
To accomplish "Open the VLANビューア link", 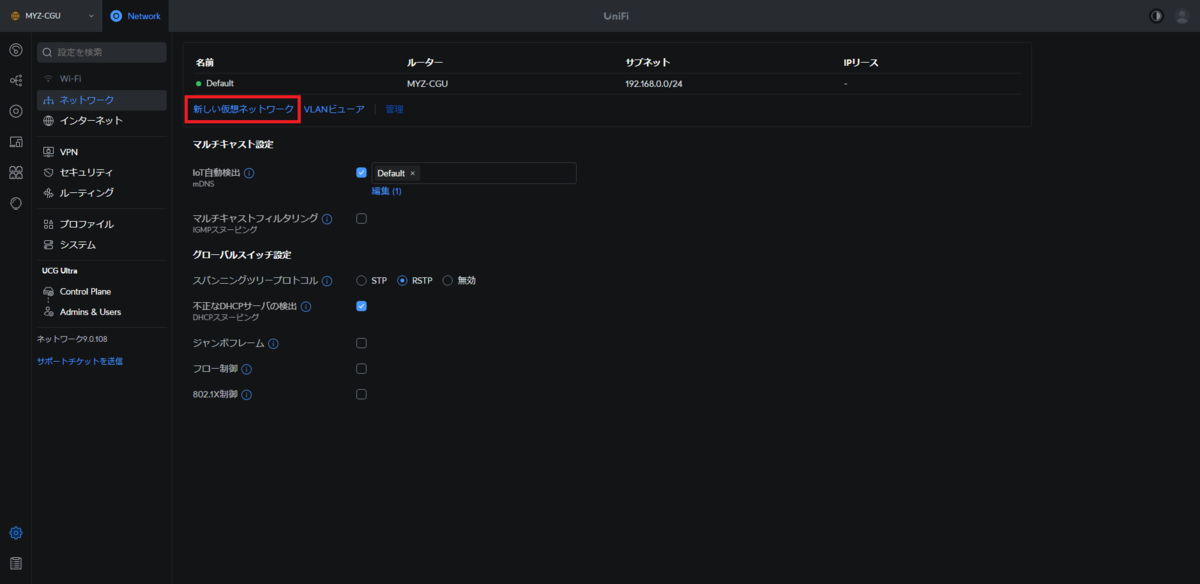I will pyautogui.click(x=334, y=109).
